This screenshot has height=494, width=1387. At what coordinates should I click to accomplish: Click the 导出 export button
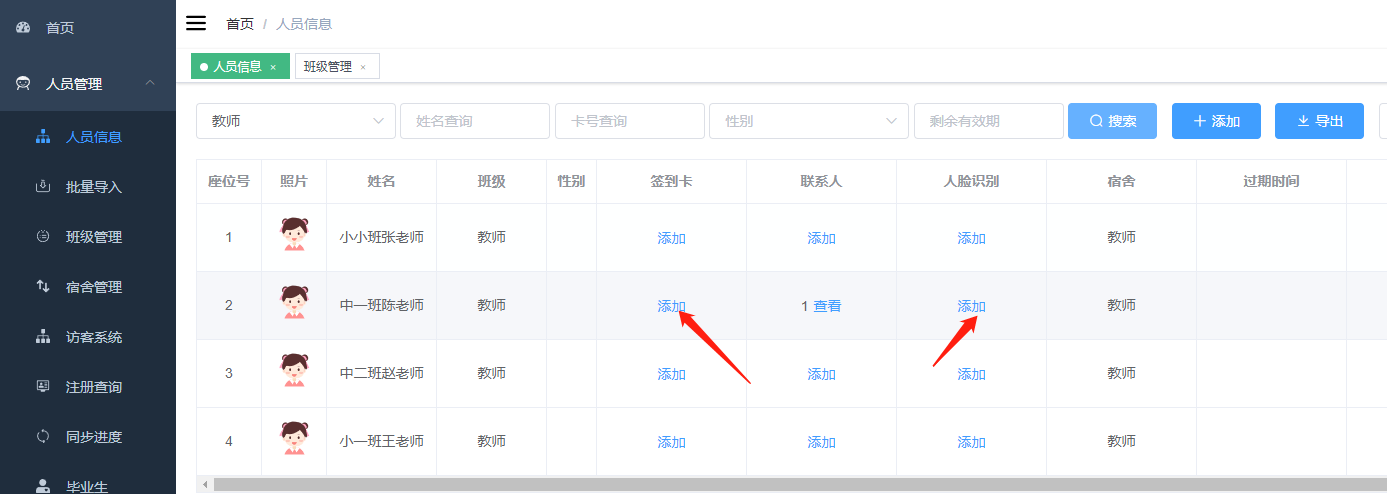pyautogui.click(x=1319, y=121)
